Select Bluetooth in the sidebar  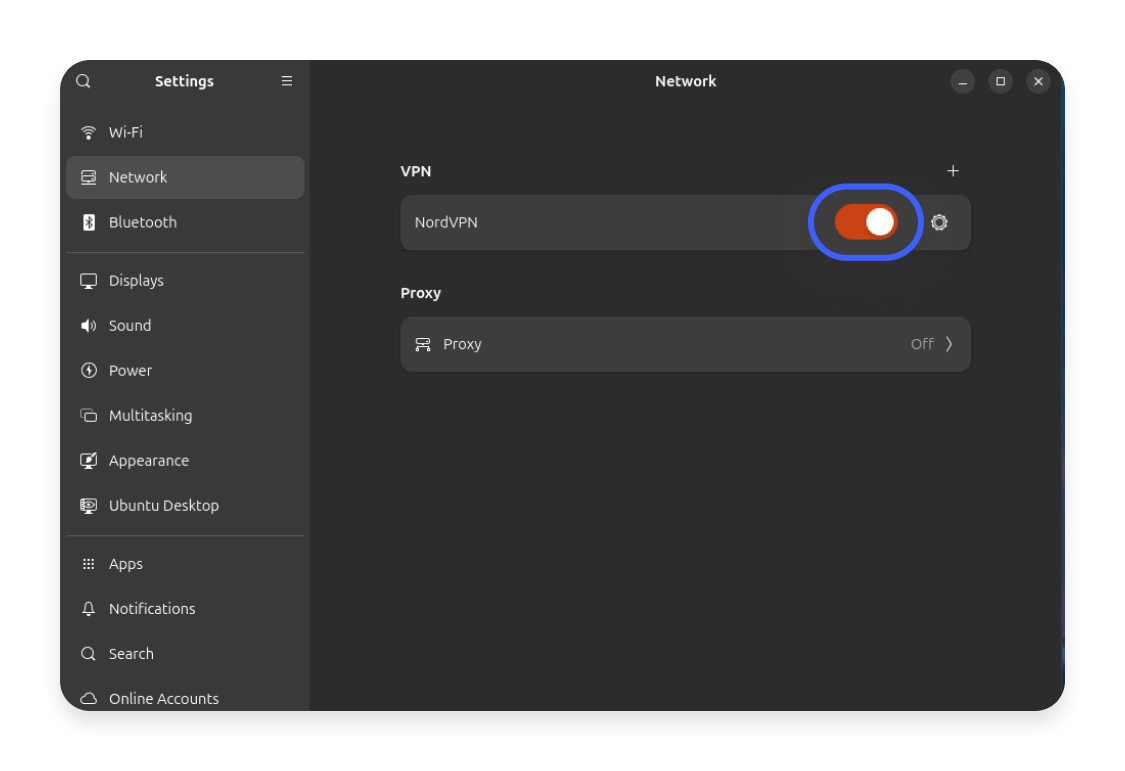coord(142,222)
